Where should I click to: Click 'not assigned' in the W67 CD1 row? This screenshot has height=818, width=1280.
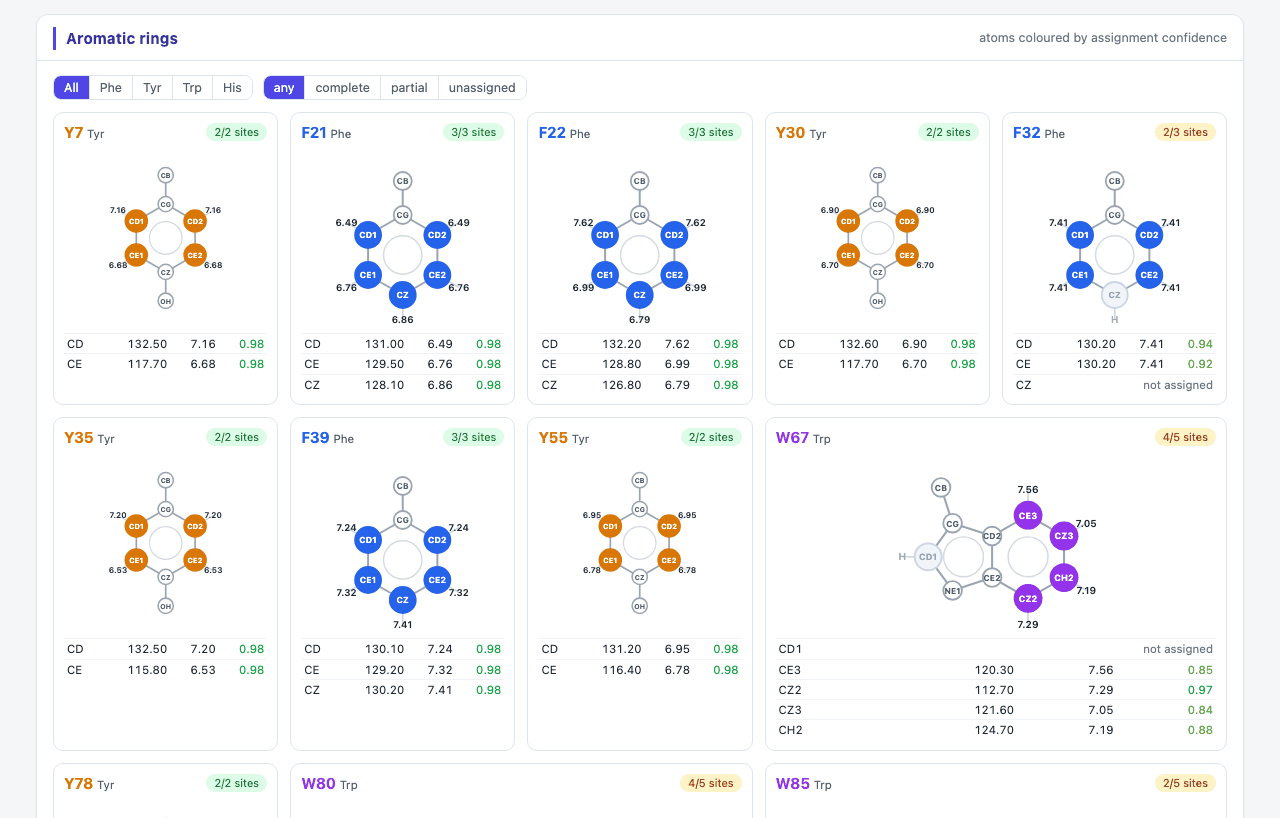1178,649
